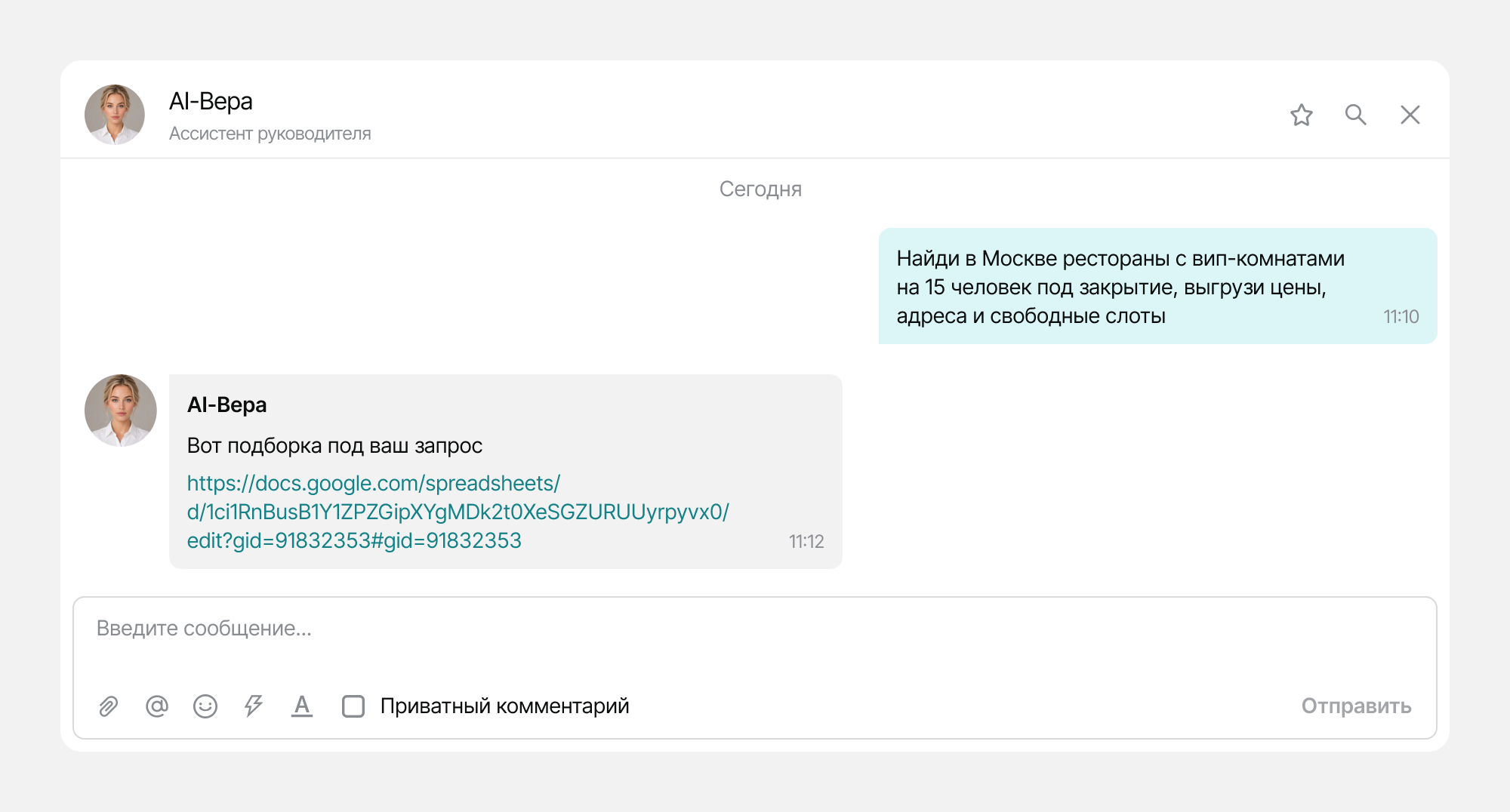Select the sent message about Москве рестораны
Screen dimensions: 1510x812
click(x=1157, y=286)
